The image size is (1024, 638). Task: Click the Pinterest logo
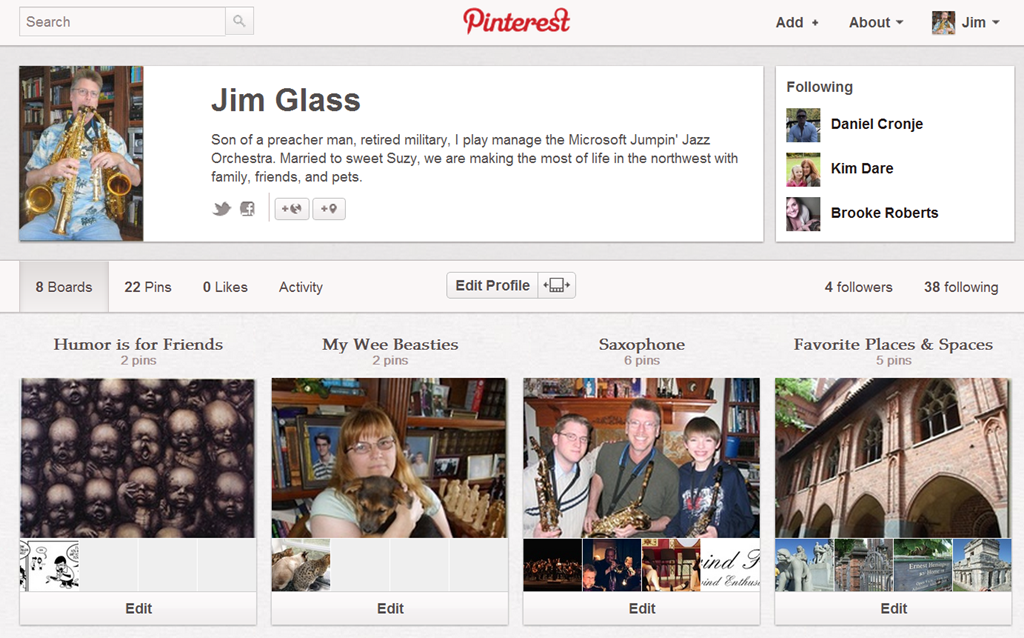point(516,21)
